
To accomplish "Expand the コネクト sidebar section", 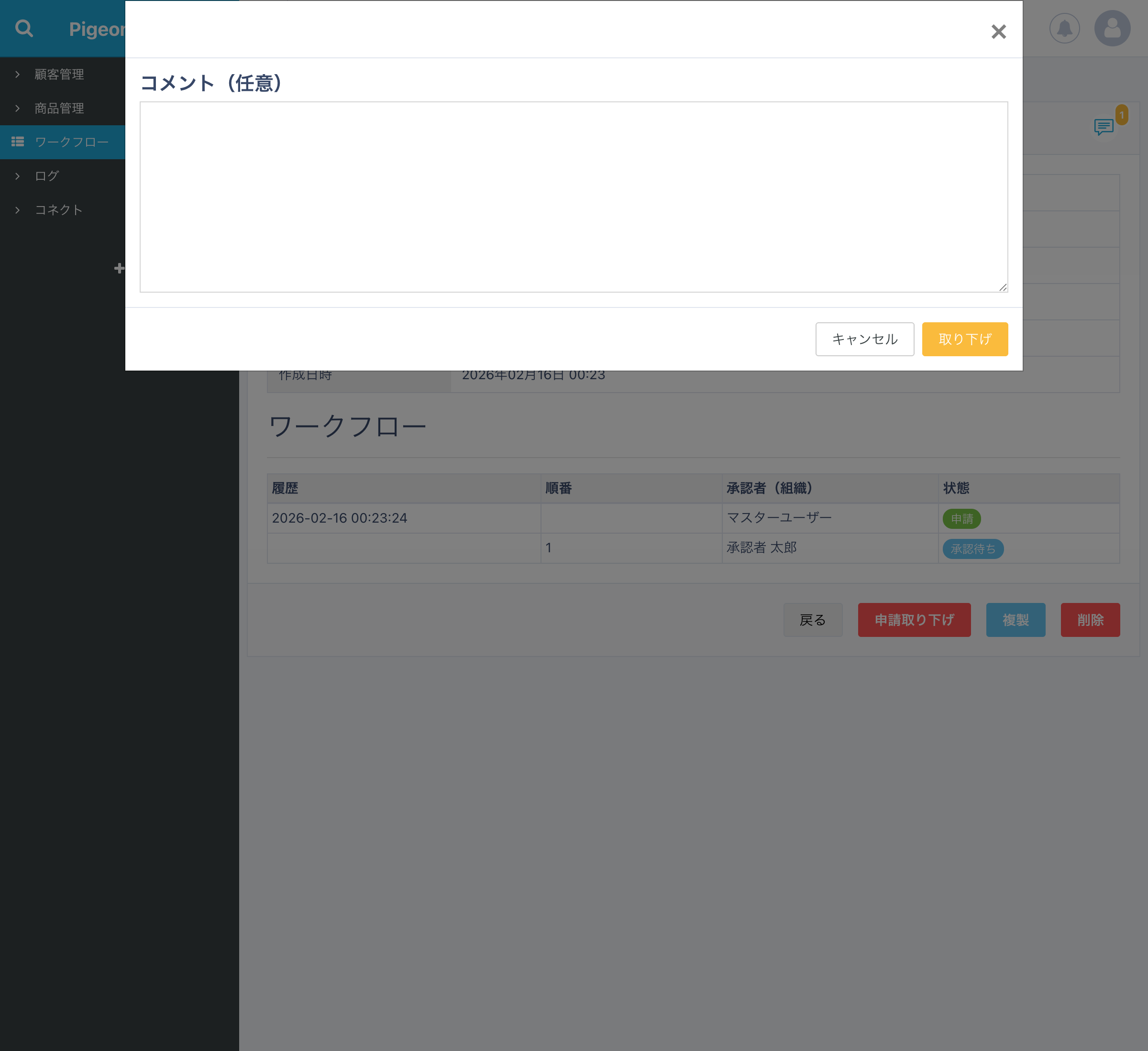I will (57, 209).
